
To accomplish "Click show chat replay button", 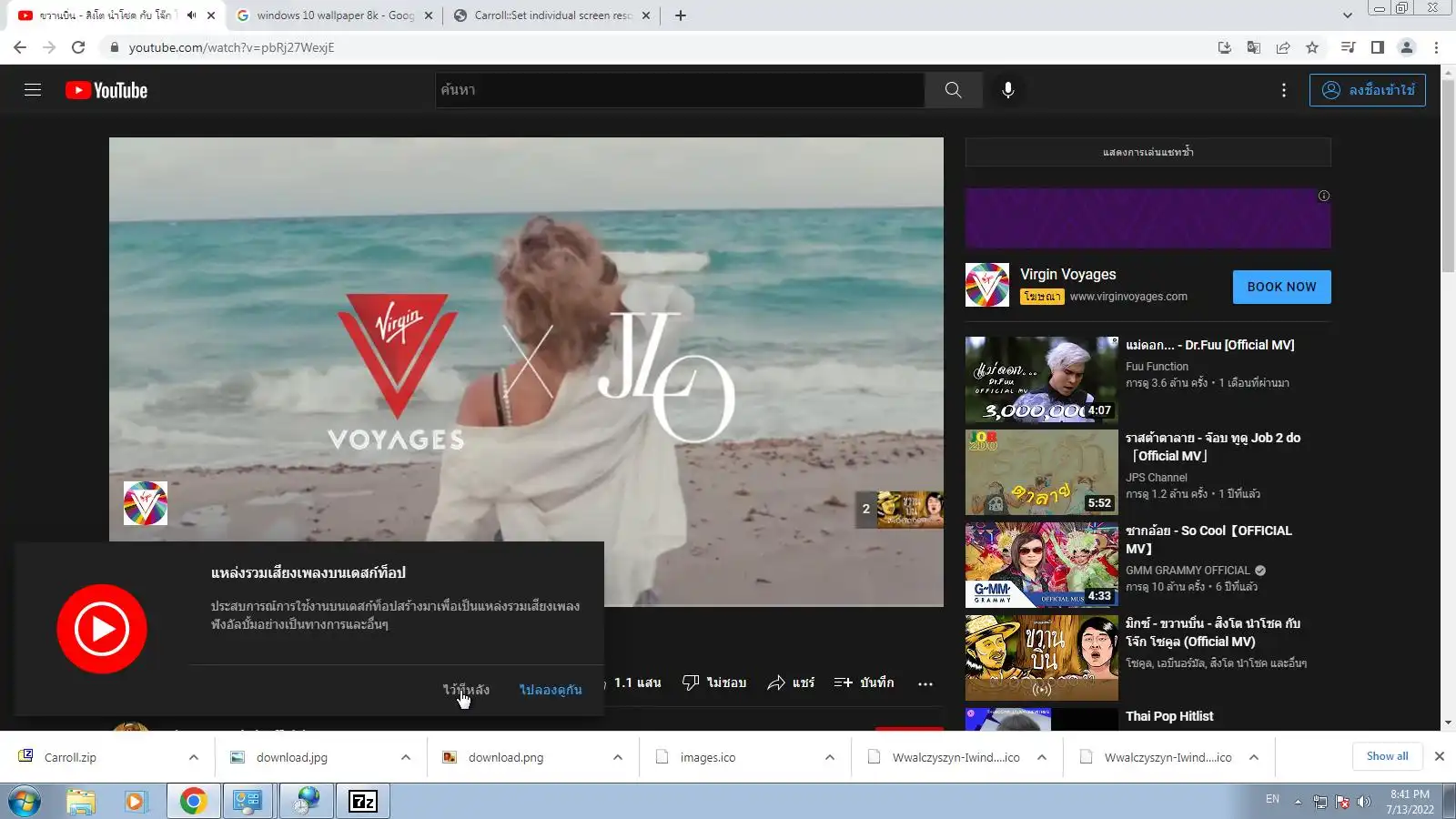I will click(1148, 152).
